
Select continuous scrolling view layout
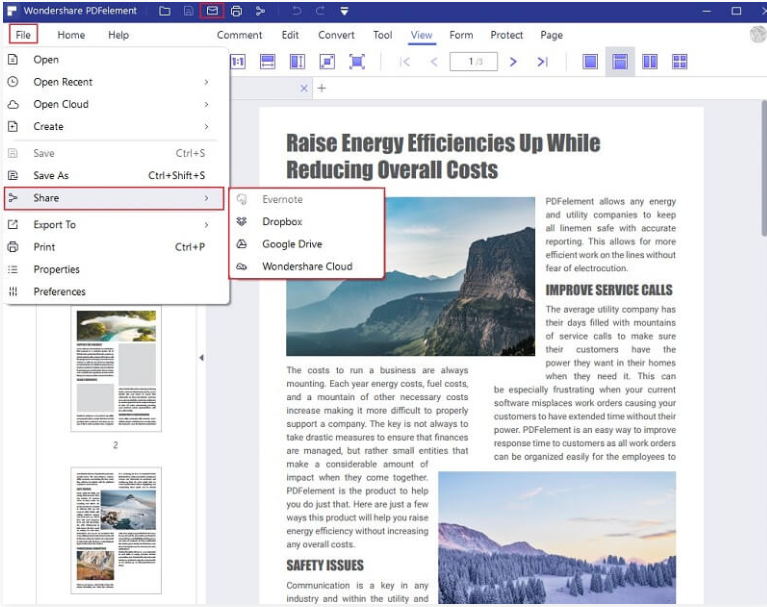tap(620, 62)
